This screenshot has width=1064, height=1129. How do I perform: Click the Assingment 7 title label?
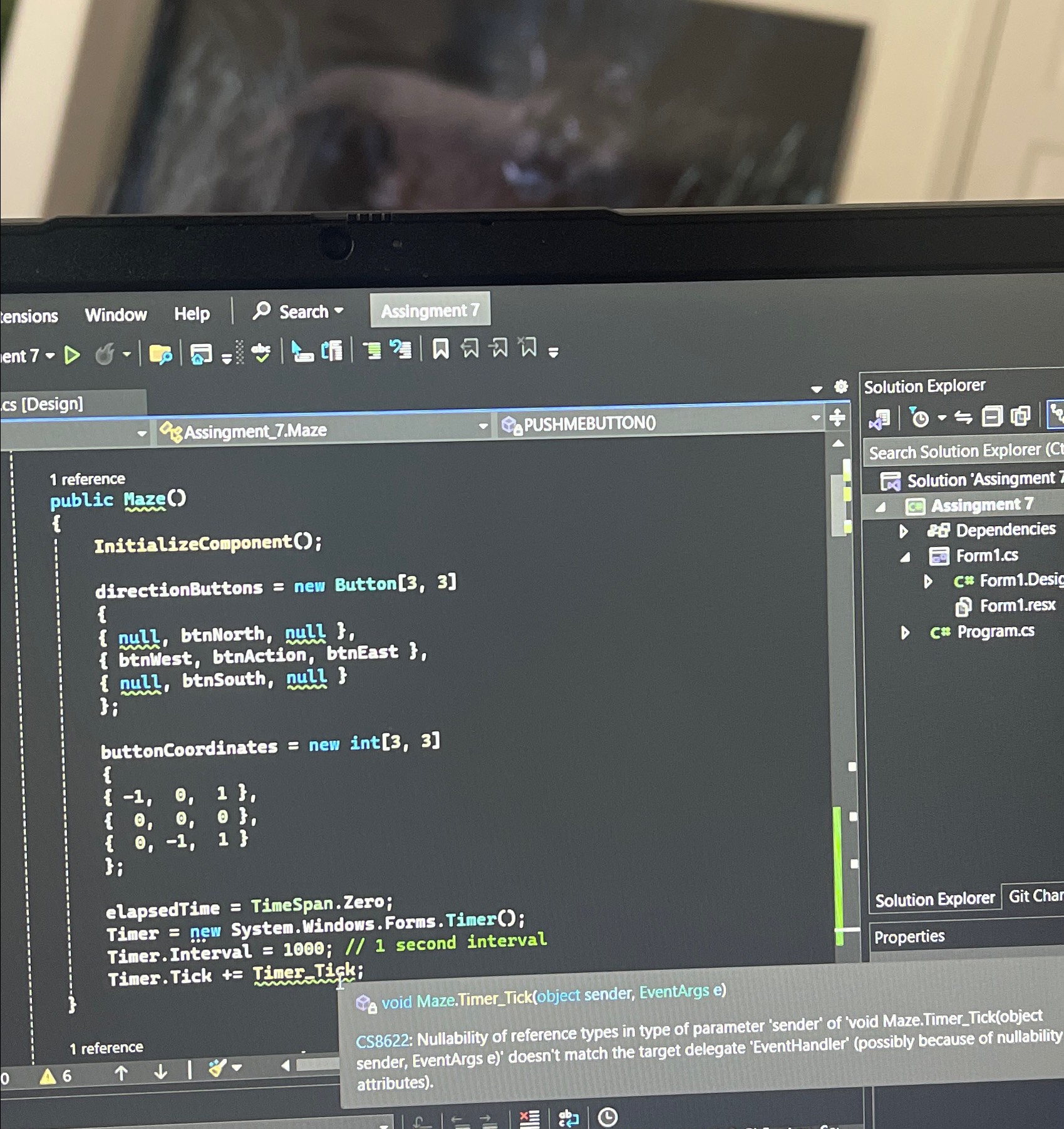click(430, 310)
